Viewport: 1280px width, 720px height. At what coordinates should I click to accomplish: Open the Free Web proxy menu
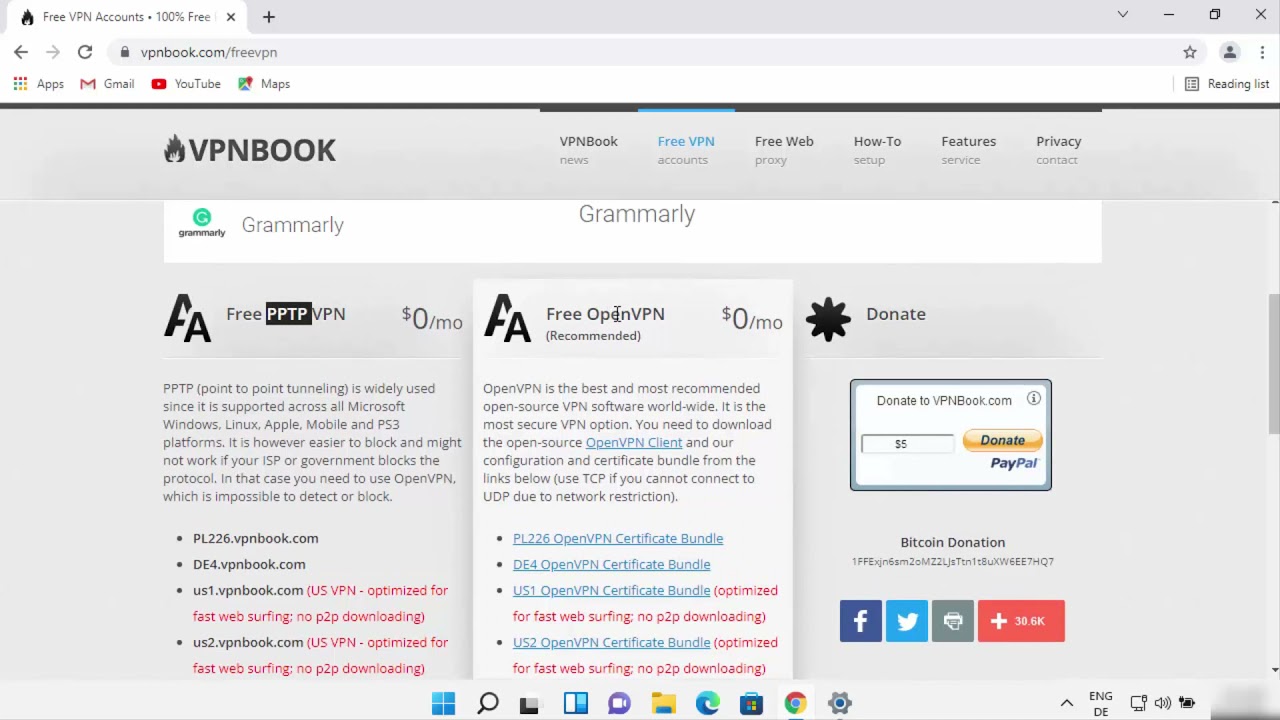(784, 149)
